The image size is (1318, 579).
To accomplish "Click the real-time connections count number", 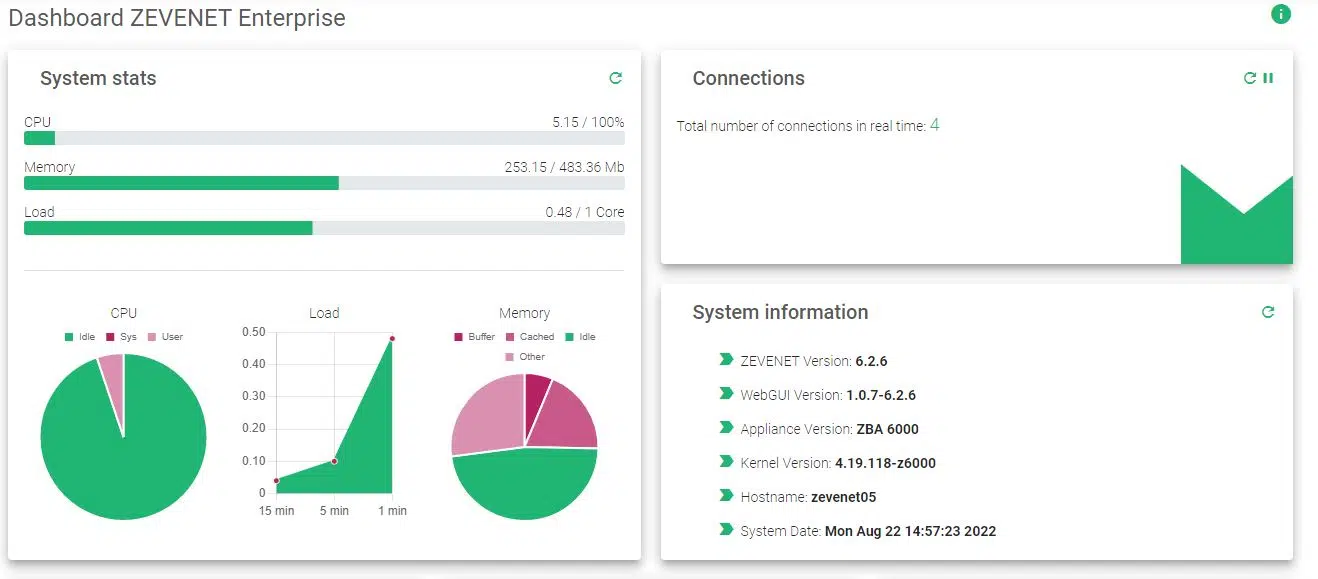I will (935, 125).
